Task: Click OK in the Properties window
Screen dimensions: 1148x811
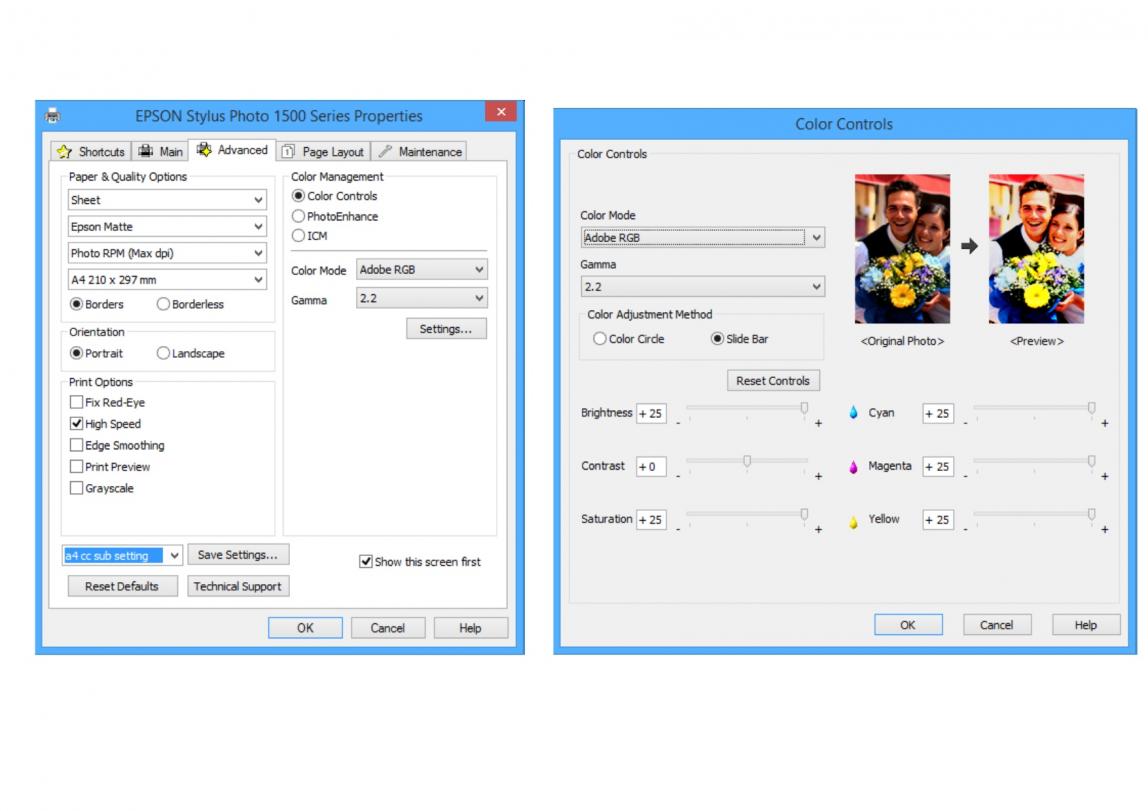Action: (x=305, y=628)
